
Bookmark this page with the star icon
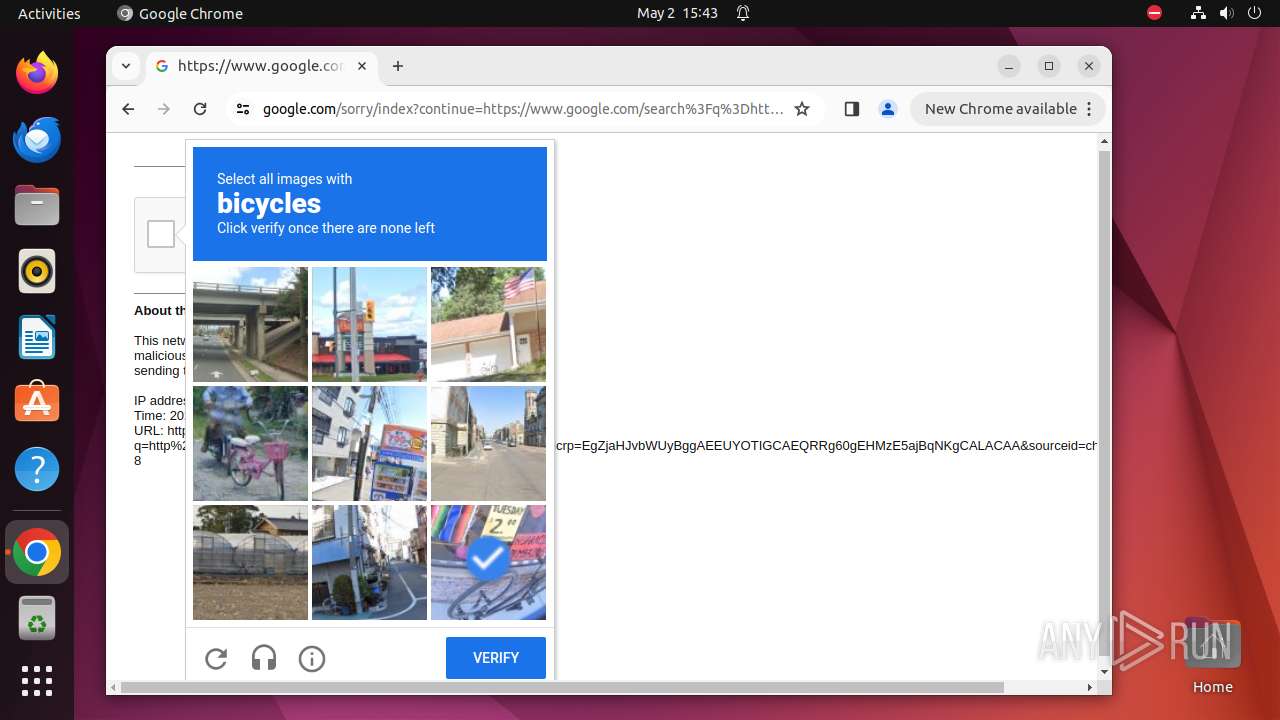pos(802,109)
